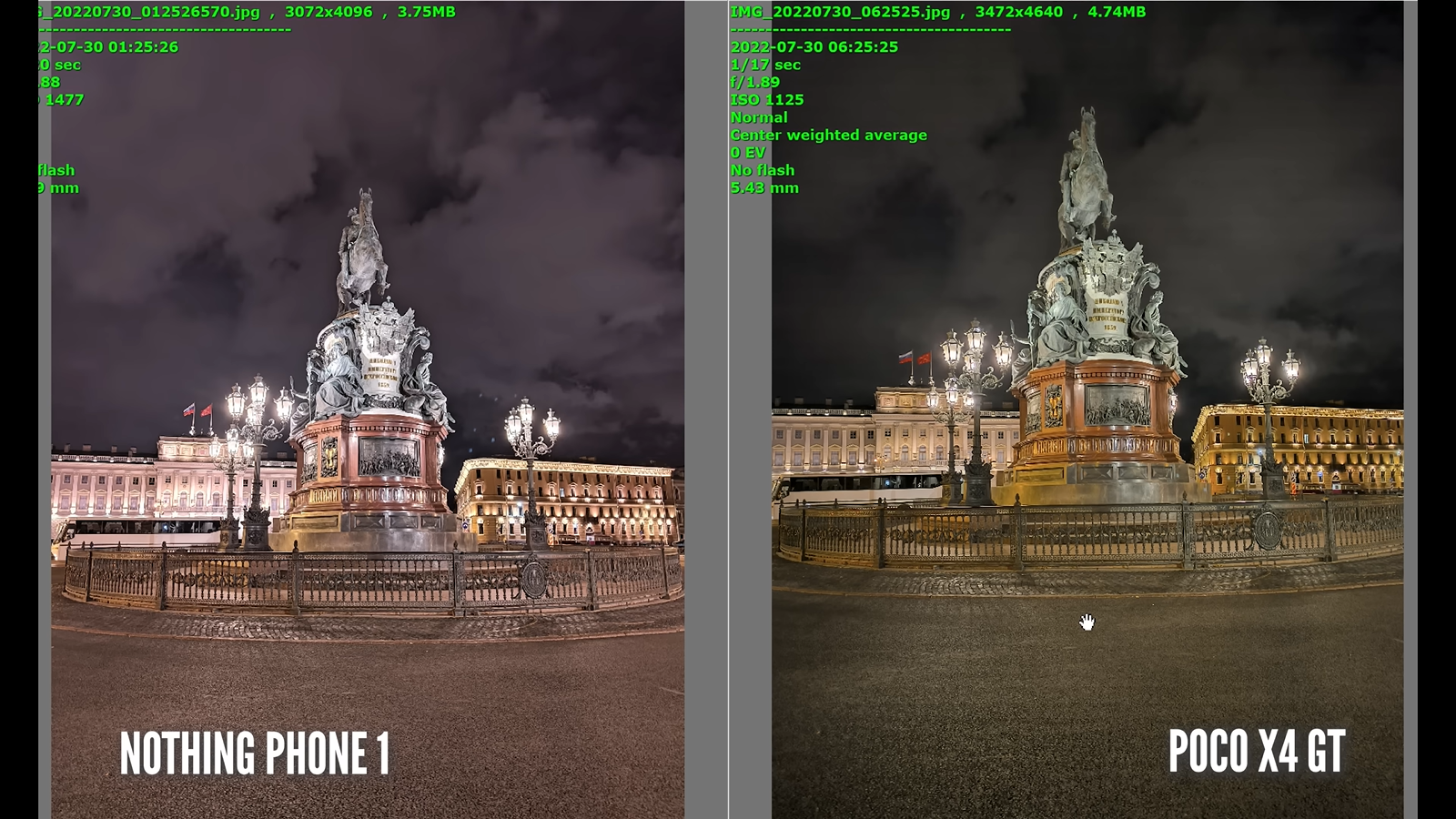Click the 3.75MB file size
The height and width of the screenshot is (819, 1456).
pos(426,12)
